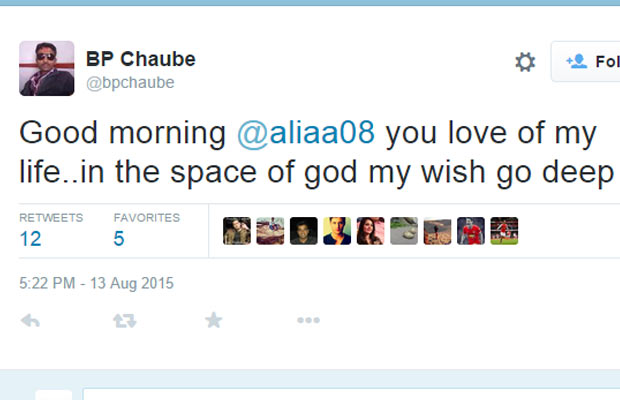
Task: Click the 5:22 PM - 13 Aug 2015 timestamp
Action: coord(96,283)
